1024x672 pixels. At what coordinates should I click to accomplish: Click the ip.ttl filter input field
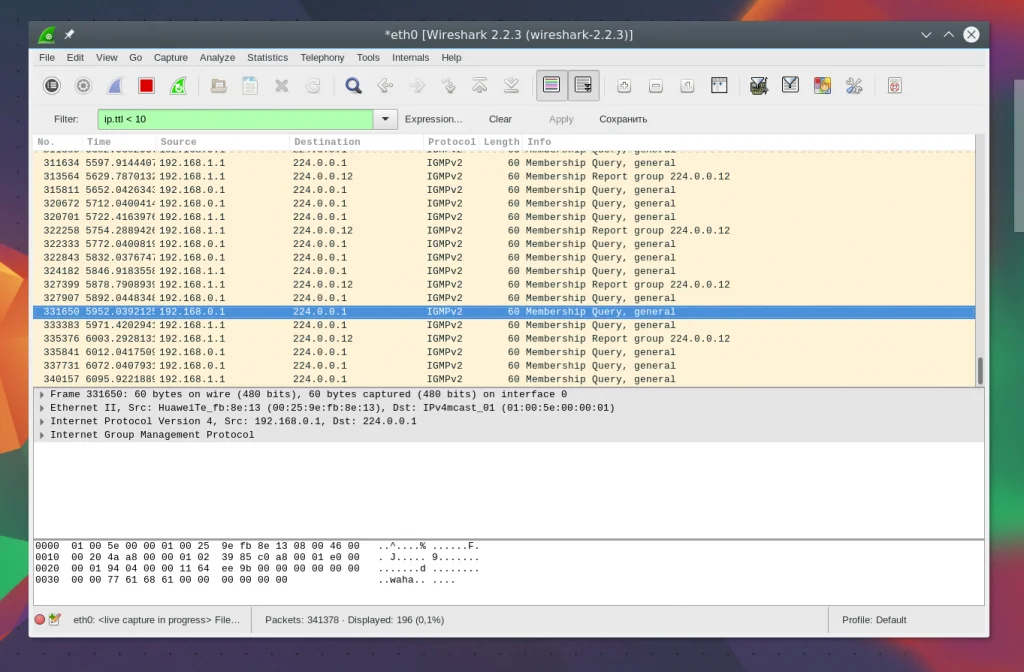pyautogui.click(x=235, y=119)
